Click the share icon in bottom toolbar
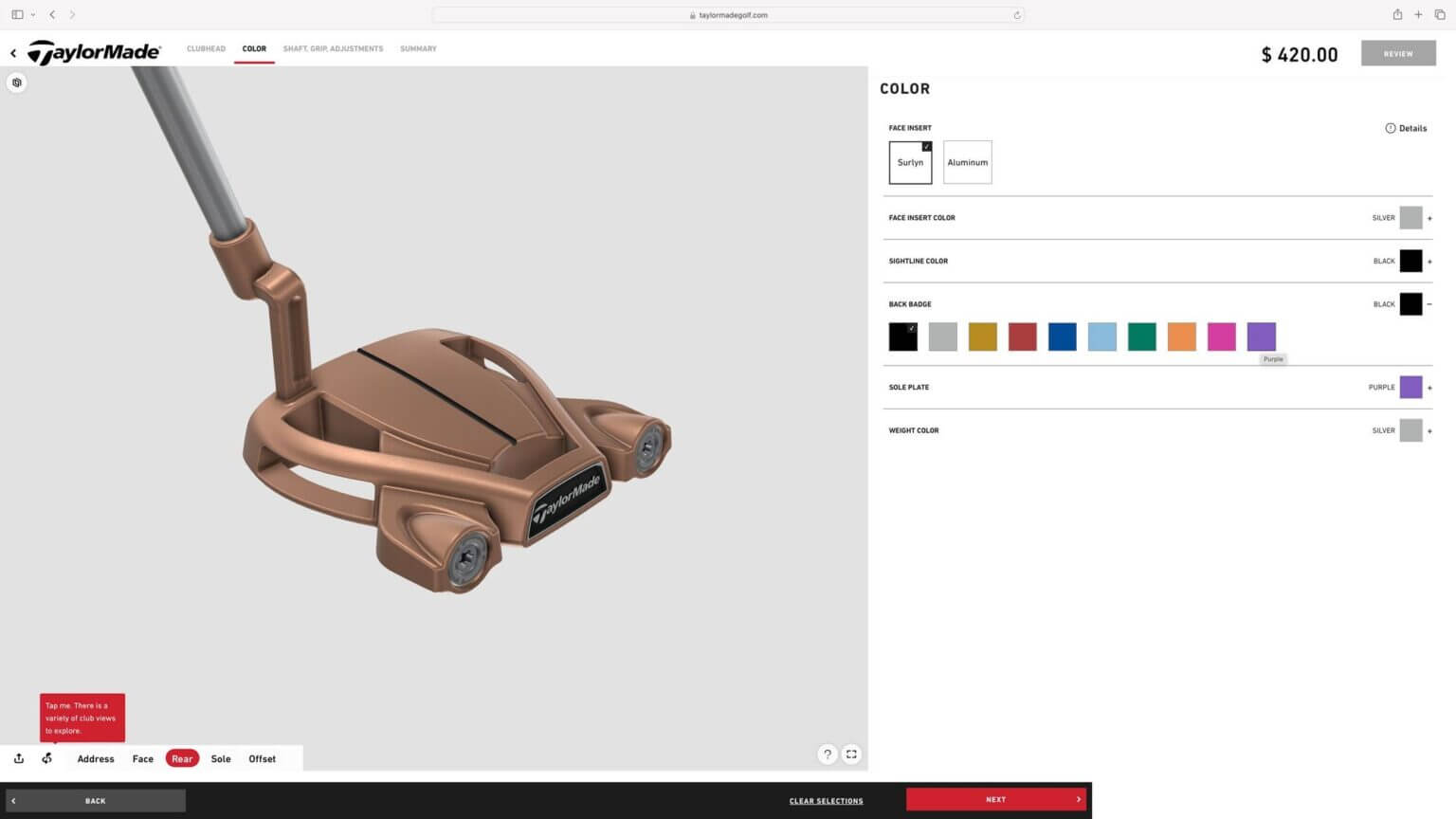Image resolution: width=1456 pixels, height=819 pixels. coord(19,758)
